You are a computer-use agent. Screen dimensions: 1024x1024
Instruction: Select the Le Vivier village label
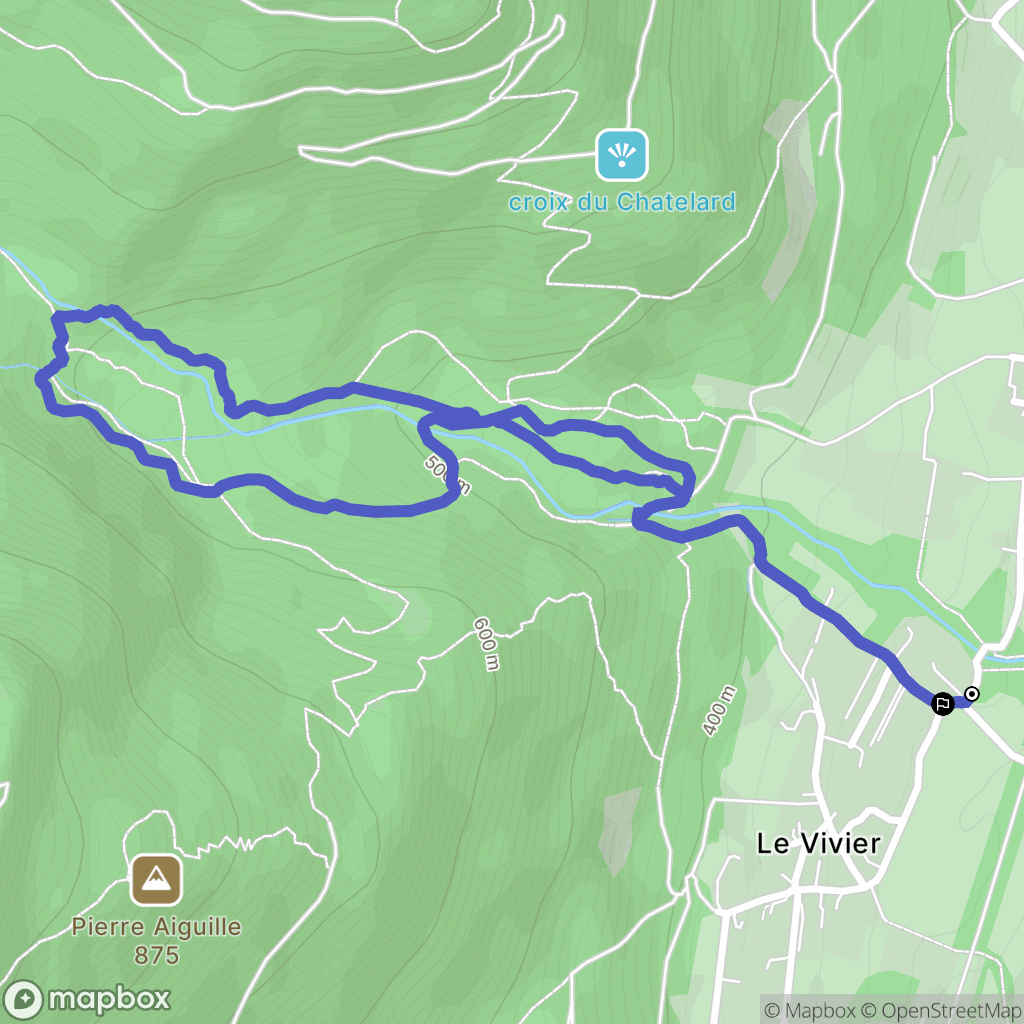click(x=818, y=843)
